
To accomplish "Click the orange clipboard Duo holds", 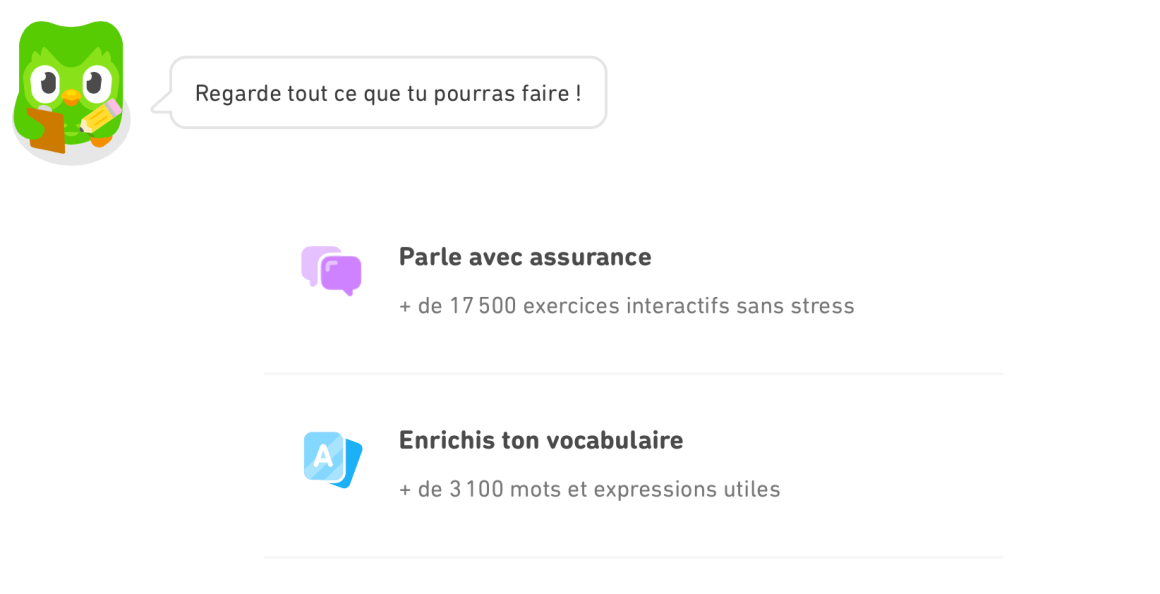I will (x=46, y=131).
